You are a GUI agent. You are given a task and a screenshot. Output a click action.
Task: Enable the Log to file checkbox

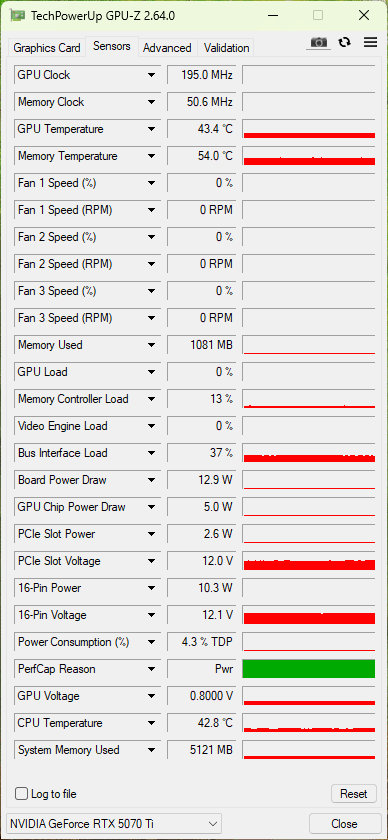(x=21, y=793)
